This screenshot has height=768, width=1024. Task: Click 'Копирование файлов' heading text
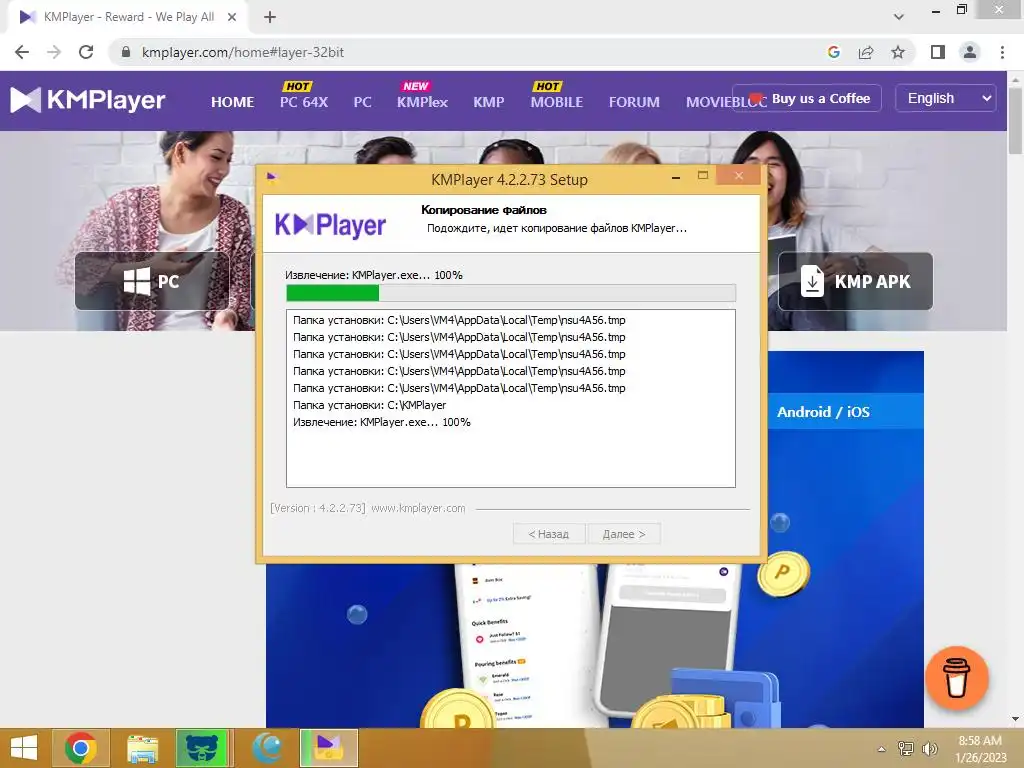pos(484,210)
